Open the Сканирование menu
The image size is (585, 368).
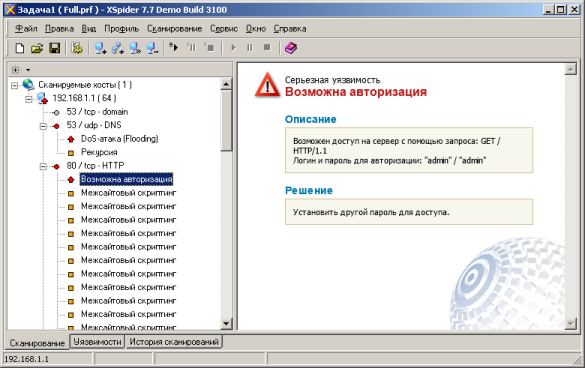click(174, 29)
